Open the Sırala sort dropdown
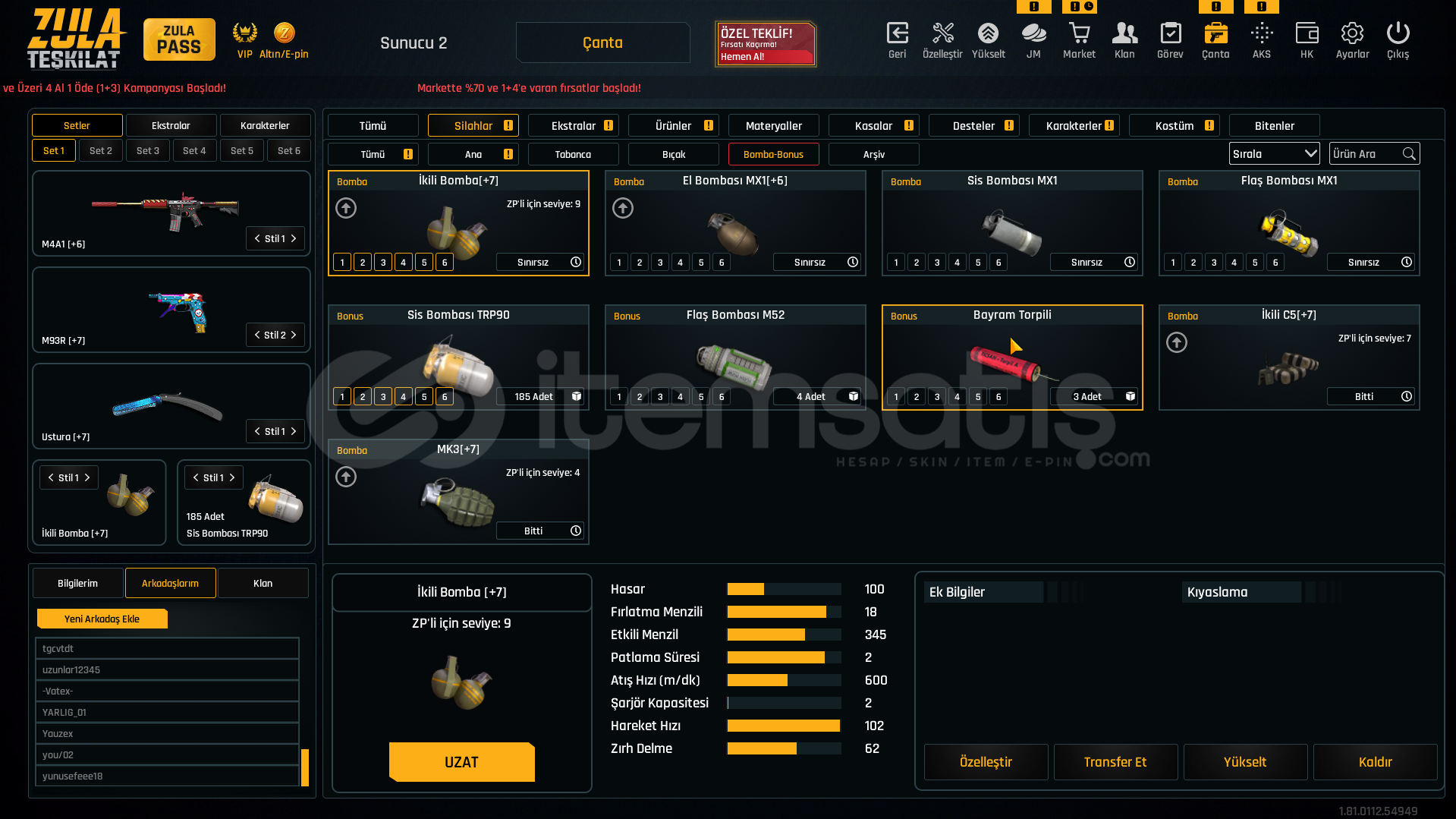1456x819 pixels. (x=1274, y=154)
